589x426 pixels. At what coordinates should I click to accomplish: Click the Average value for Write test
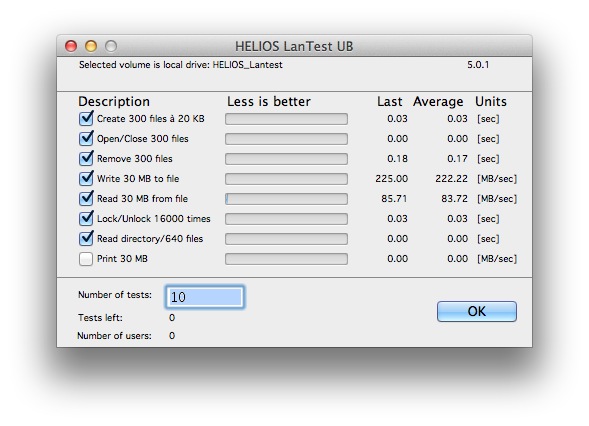452,179
